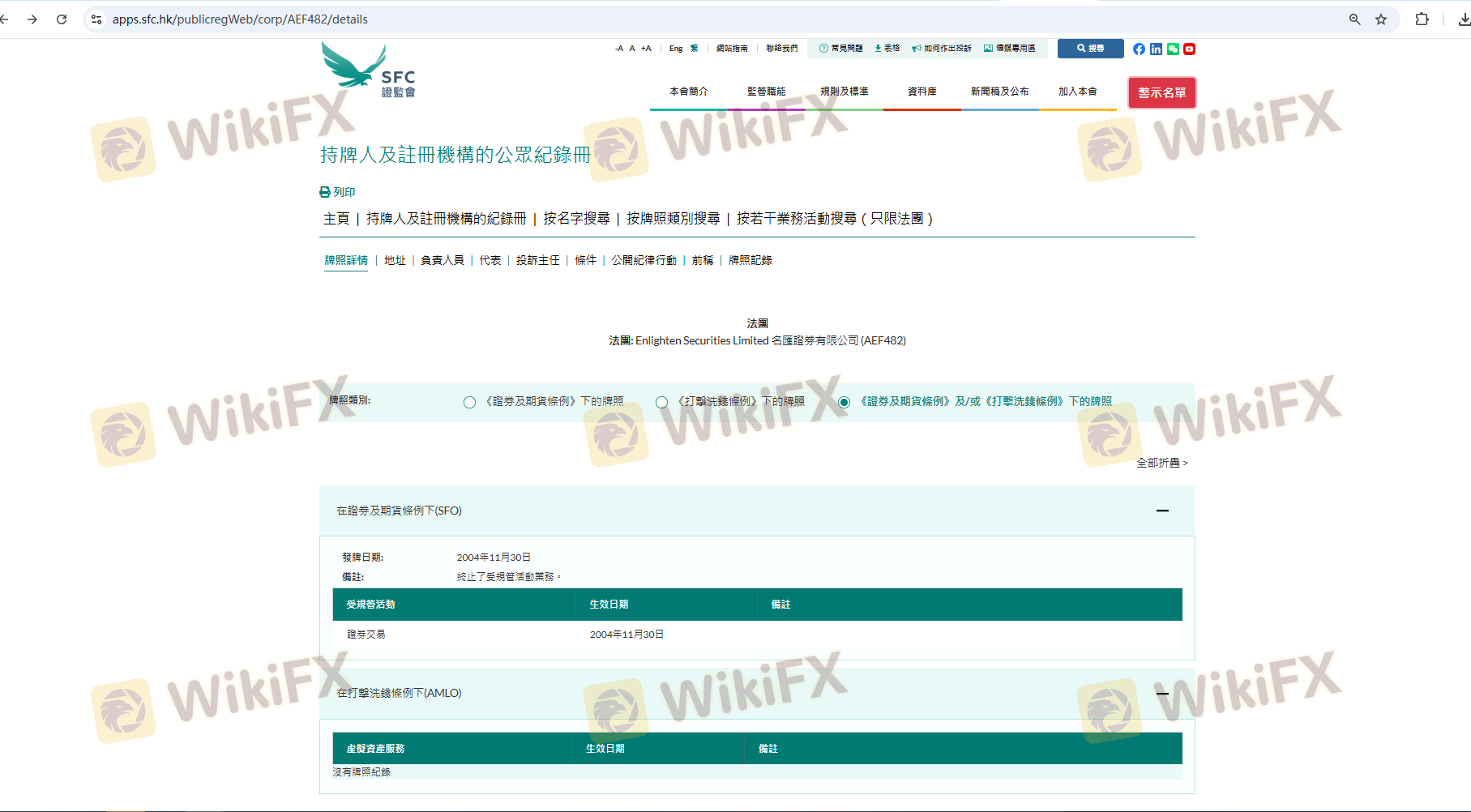Click 沒有牌照紀錄 text row
The height and width of the screenshot is (812, 1471).
click(361, 772)
